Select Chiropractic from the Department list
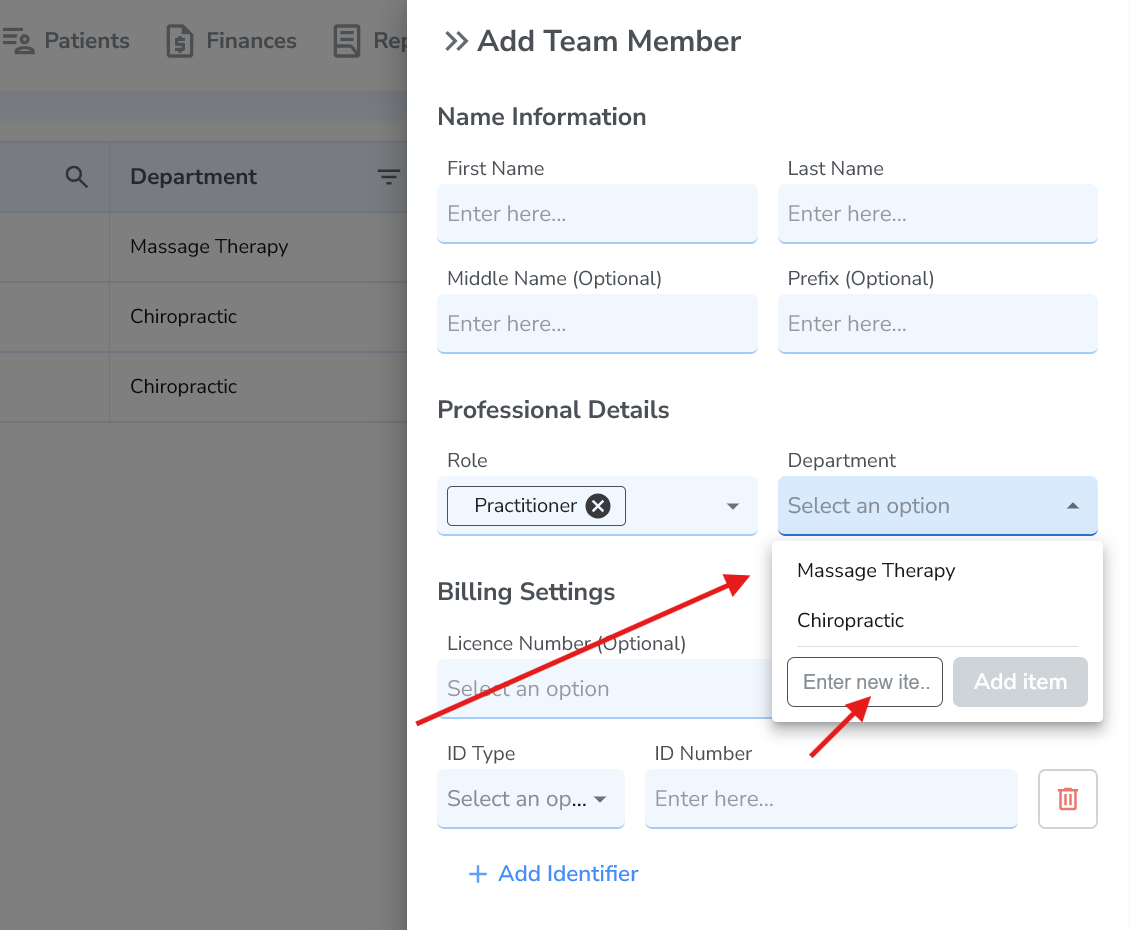The height and width of the screenshot is (930, 1131). tap(850, 621)
